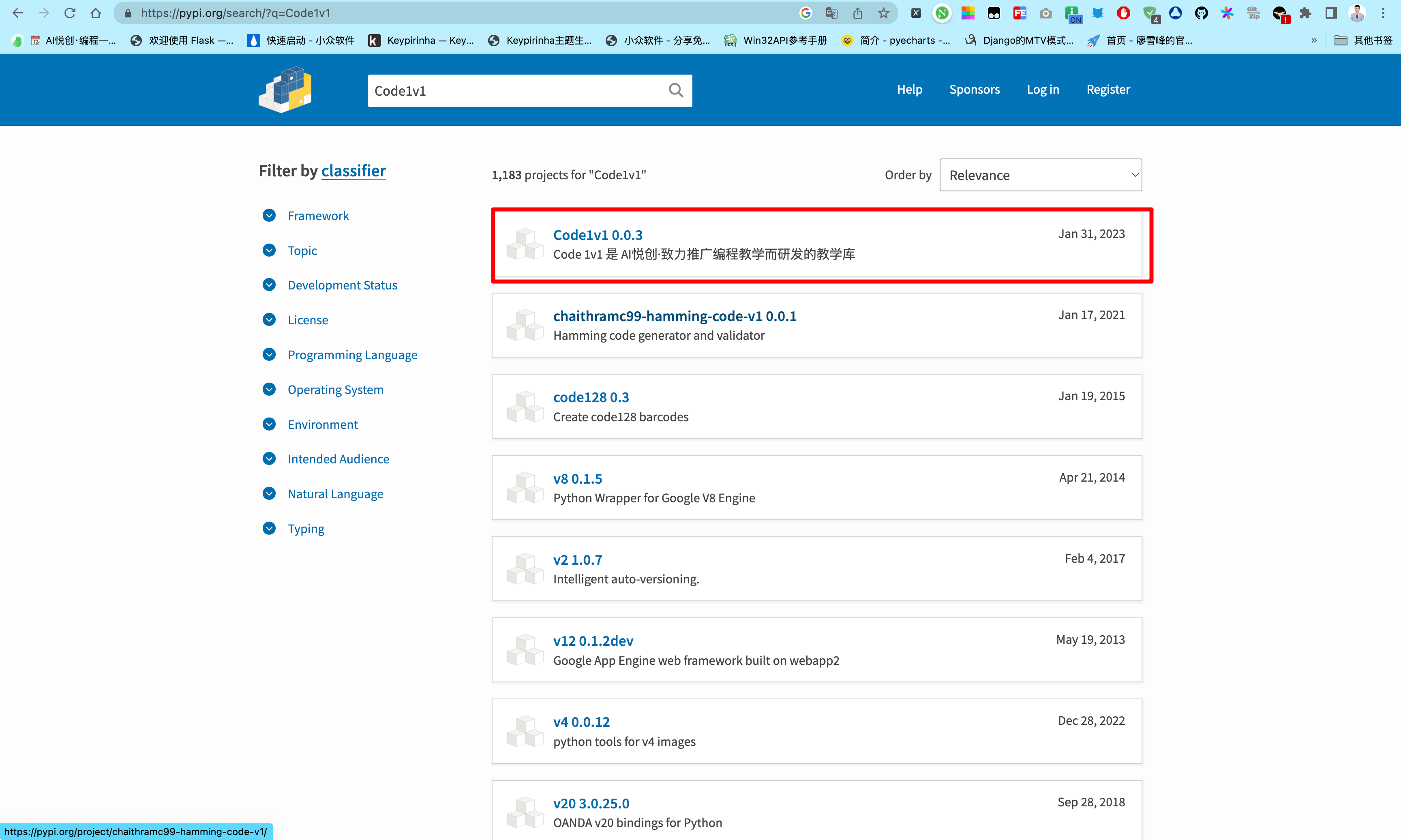Open the Chrome profile avatar

pos(1357,13)
